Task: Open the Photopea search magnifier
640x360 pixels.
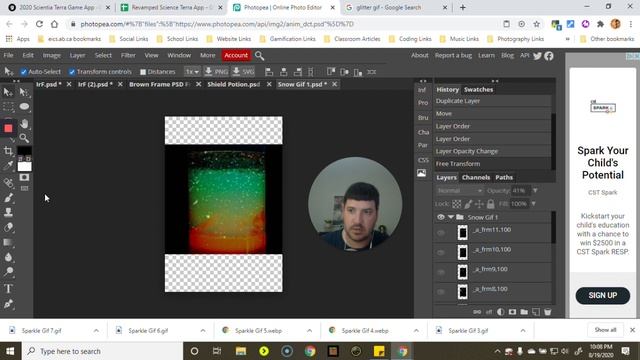Action: (259, 56)
